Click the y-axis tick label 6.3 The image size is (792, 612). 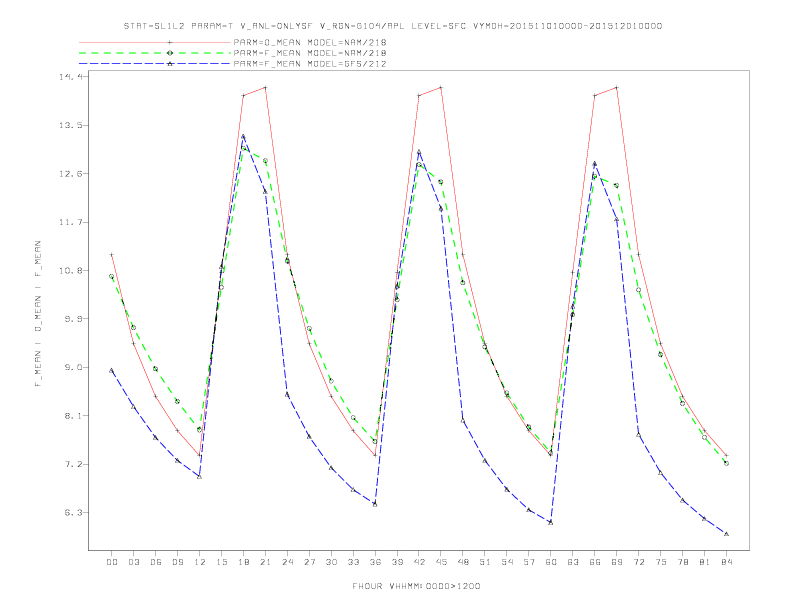tap(74, 513)
